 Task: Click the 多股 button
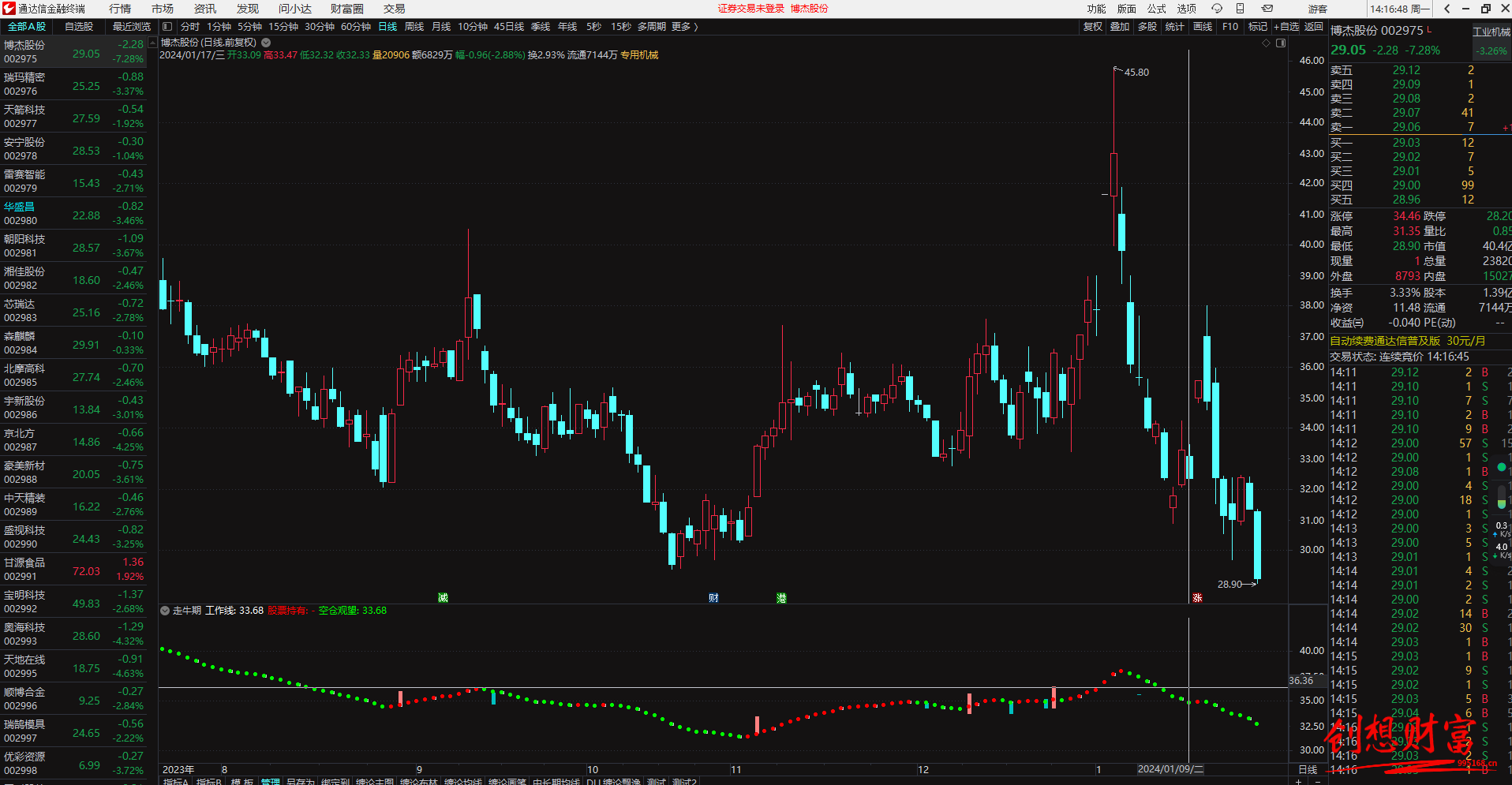click(x=1147, y=27)
